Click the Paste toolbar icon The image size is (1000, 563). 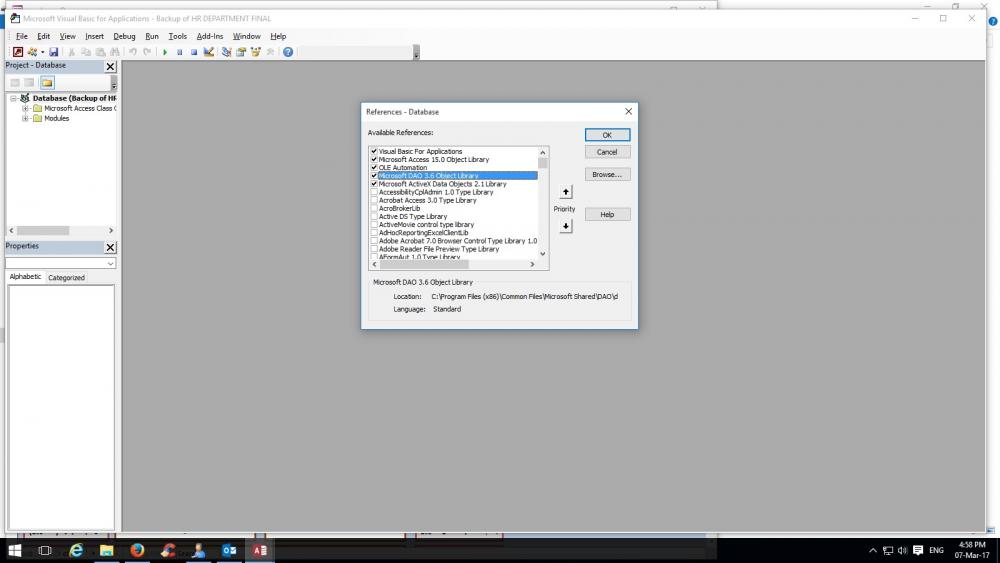pyautogui.click(x=101, y=52)
